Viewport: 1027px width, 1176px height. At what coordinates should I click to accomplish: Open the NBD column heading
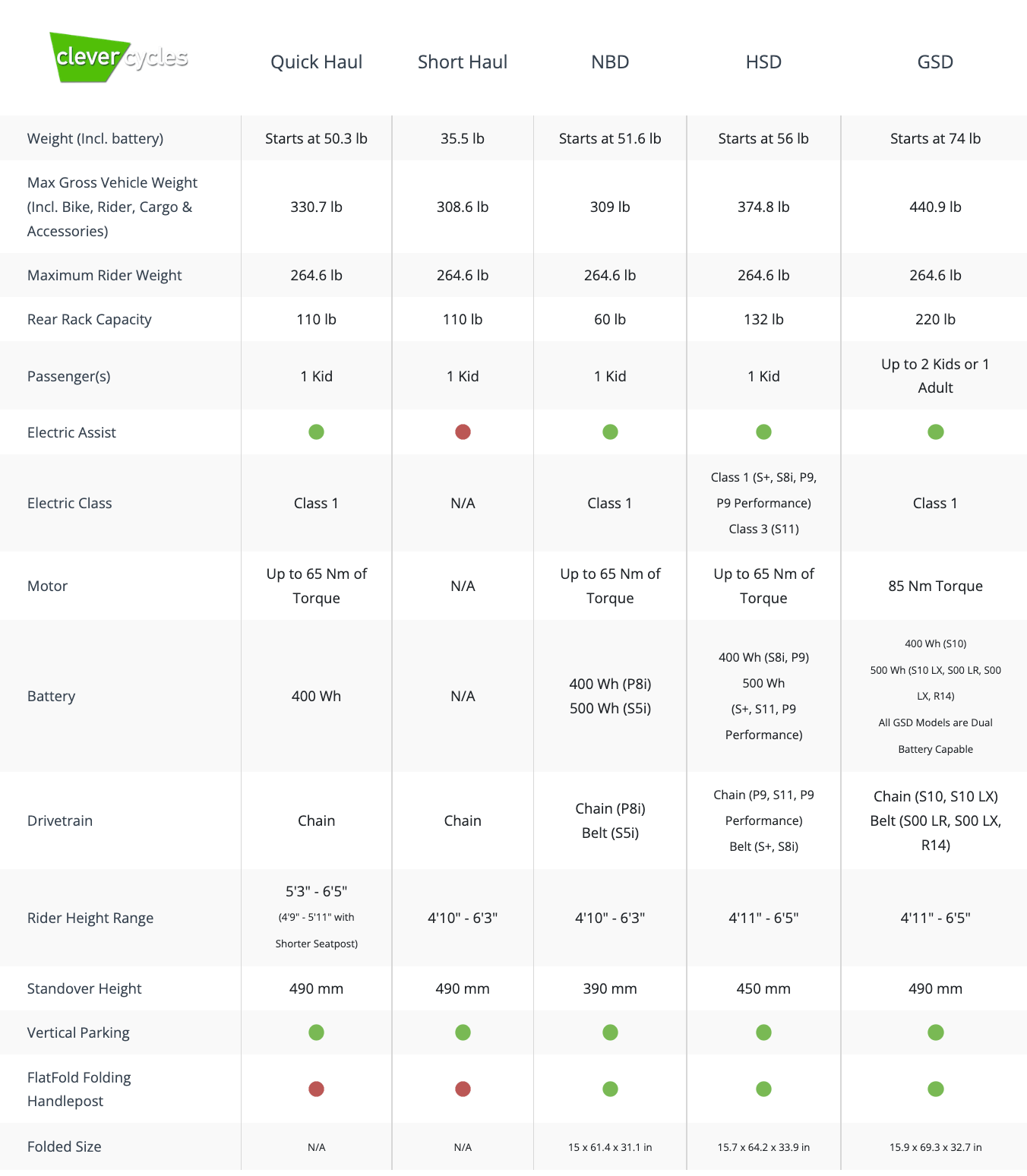coord(610,62)
